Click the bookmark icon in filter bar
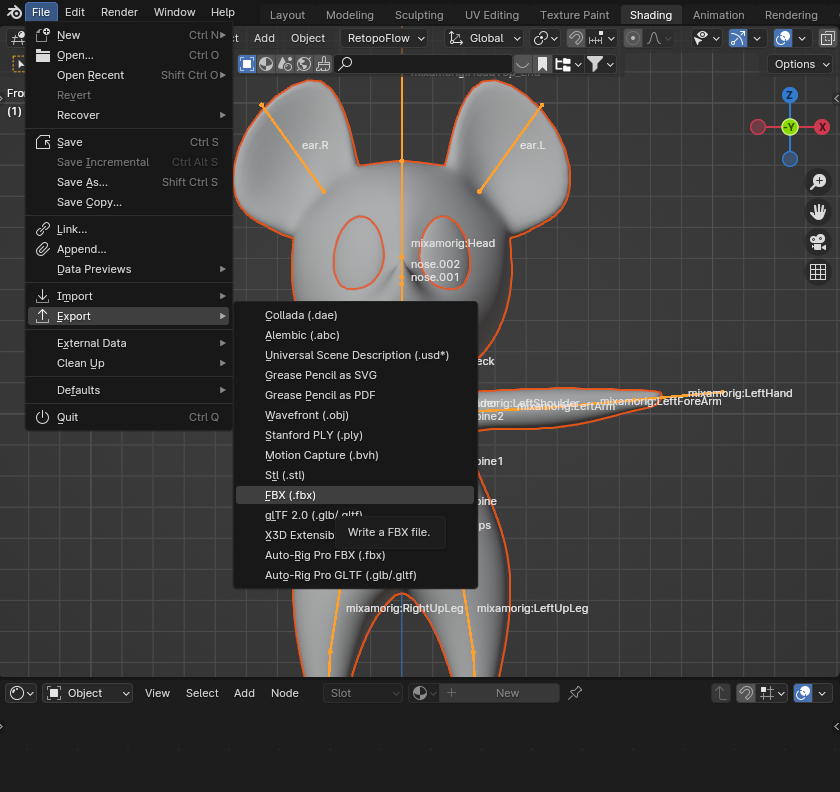Viewport: 840px width, 792px height. pos(542,64)
